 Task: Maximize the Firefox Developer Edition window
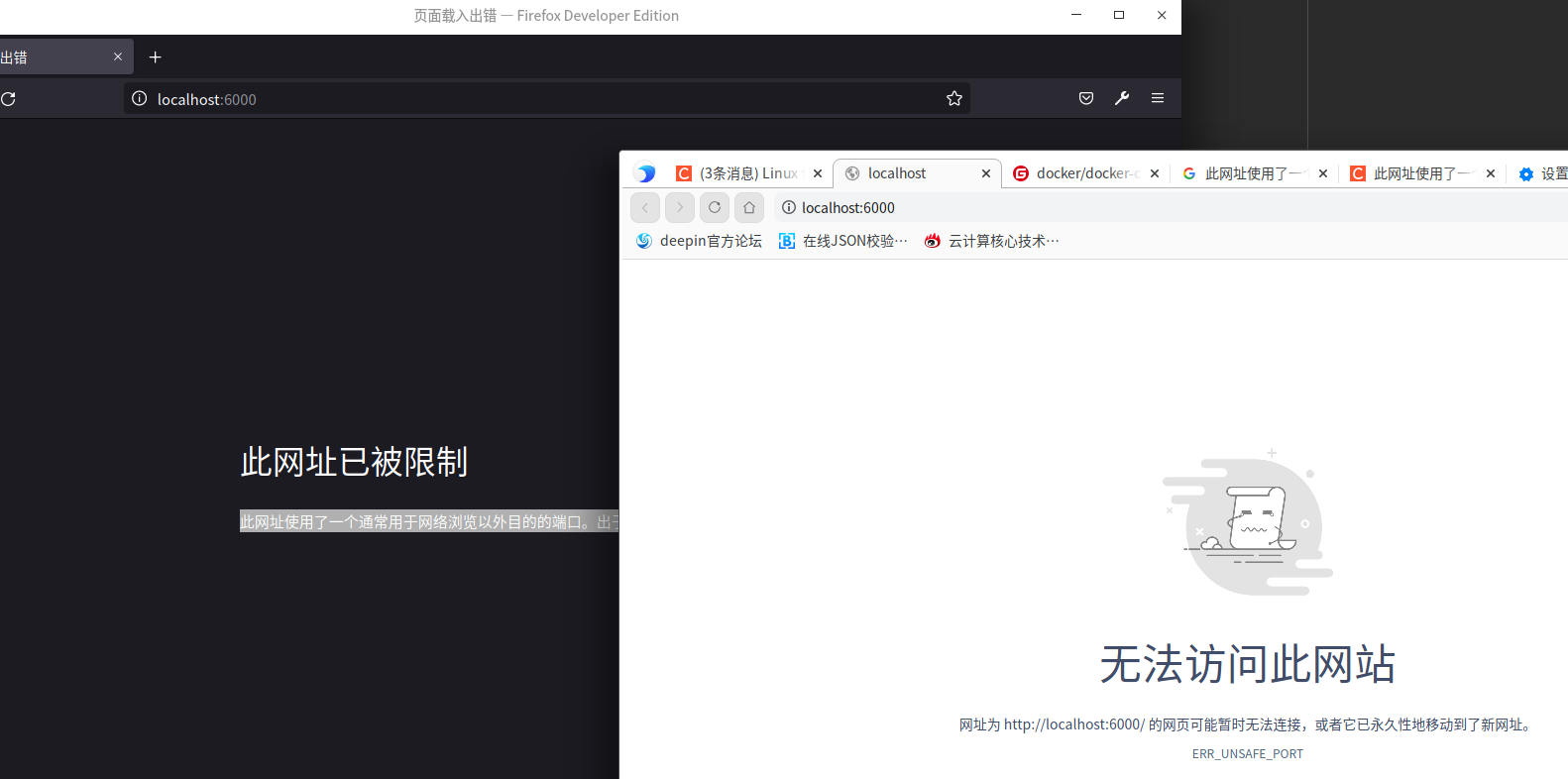tap(1119, 15)
